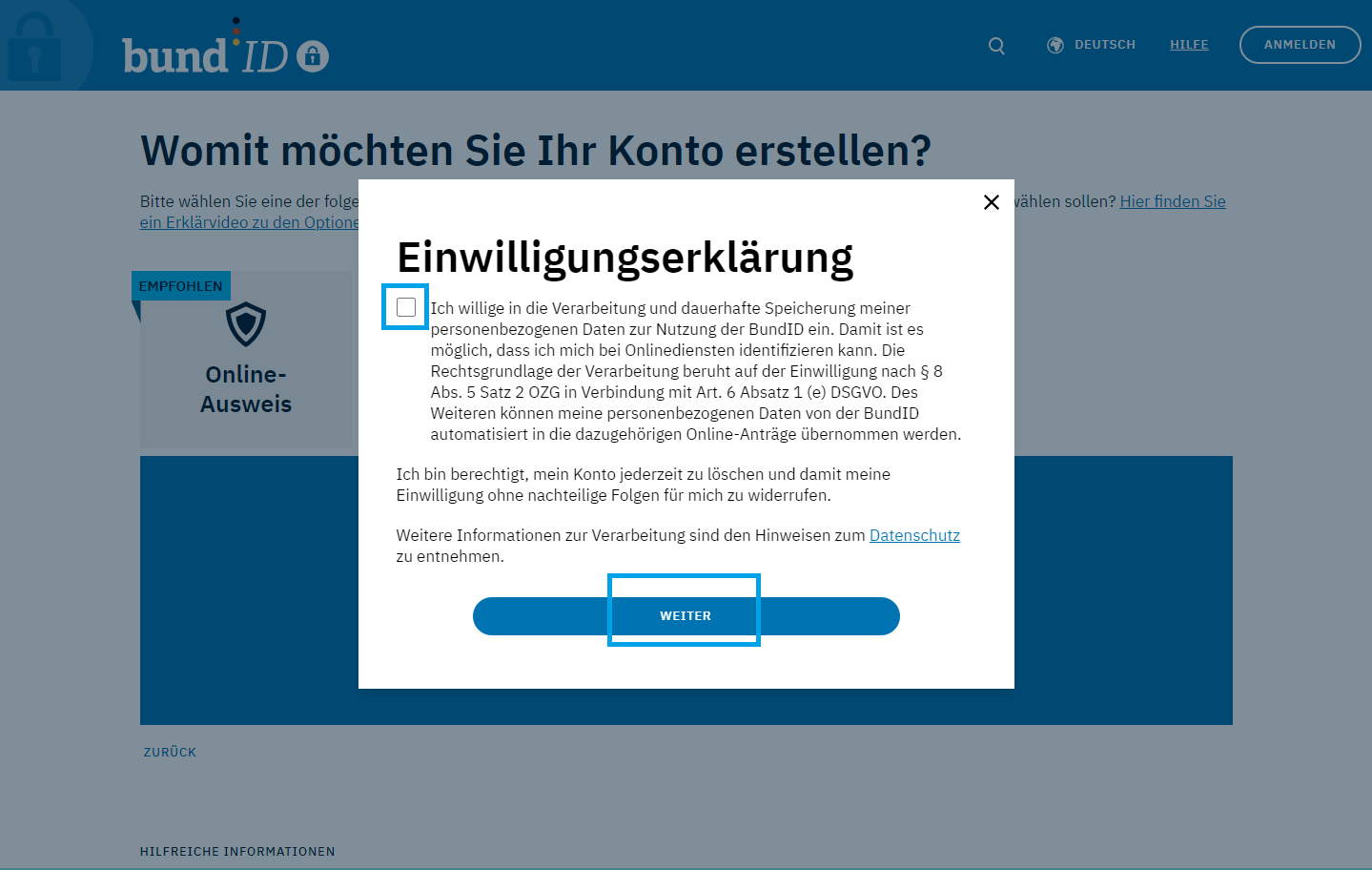Image resolution: width=1372 pixels, height=870 pixels.
Task: Click 'Womit möchten Sie Ihr Konto erstellen?' heading
Action: coord(536,150)
